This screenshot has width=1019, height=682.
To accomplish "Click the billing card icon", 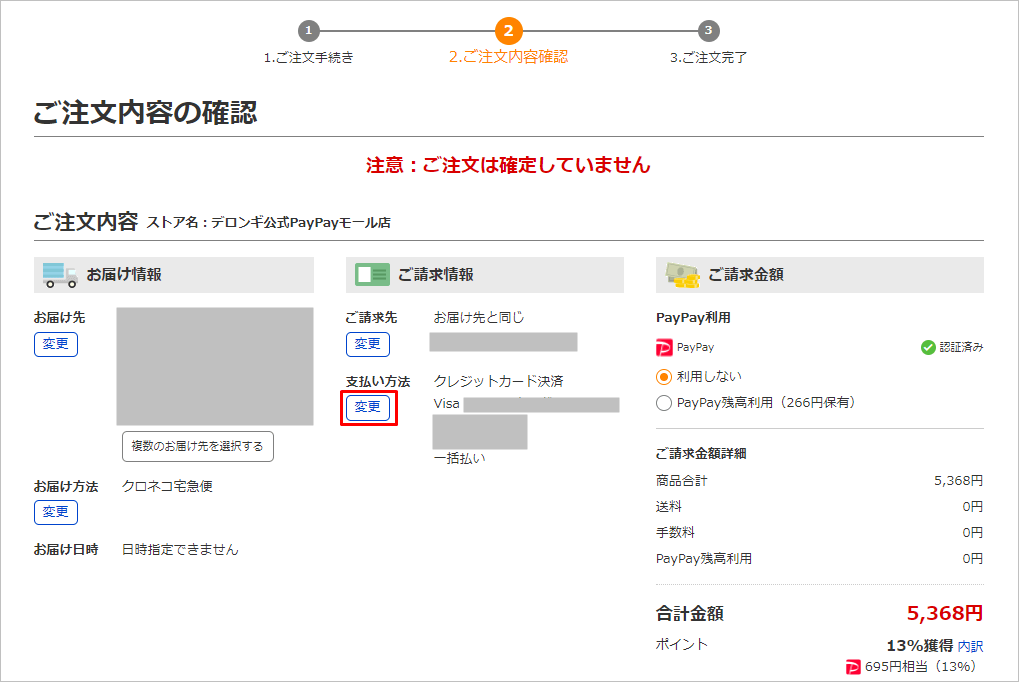I will (x=372, y=275).
